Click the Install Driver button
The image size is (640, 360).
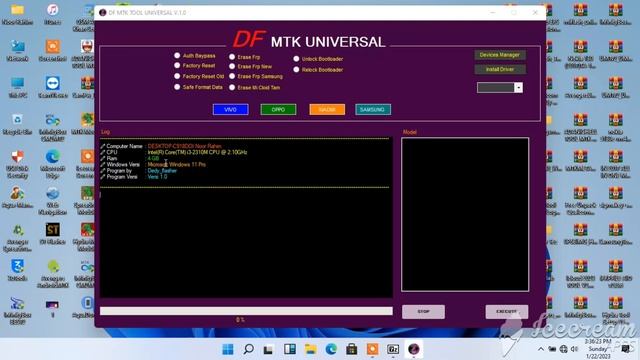click(500, 69)
